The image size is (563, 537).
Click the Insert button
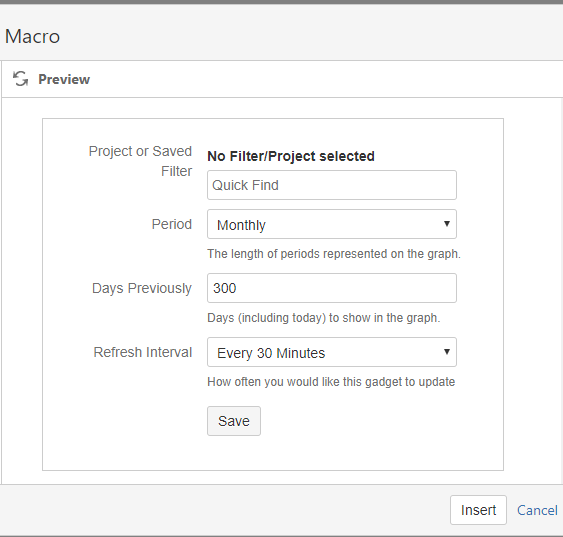click(x=478, y=510)
